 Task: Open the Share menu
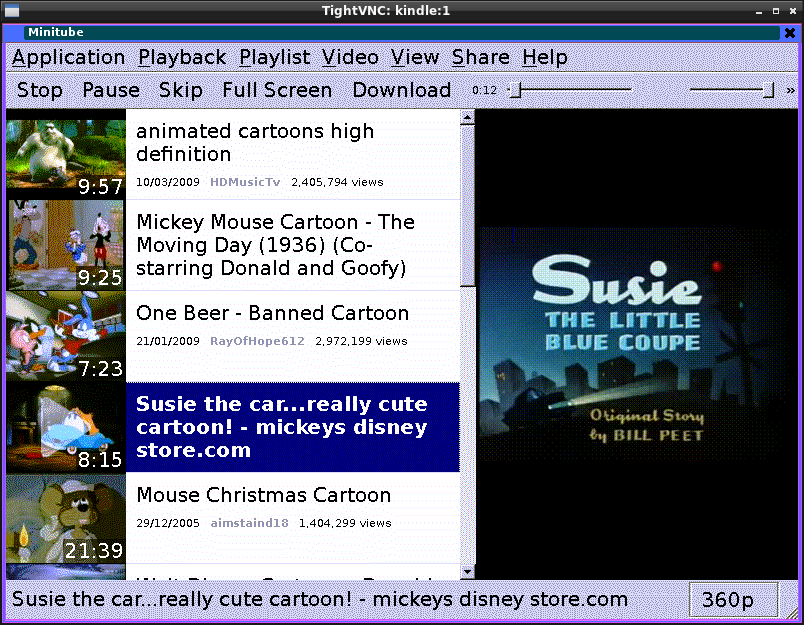click(x=480, y=57)
